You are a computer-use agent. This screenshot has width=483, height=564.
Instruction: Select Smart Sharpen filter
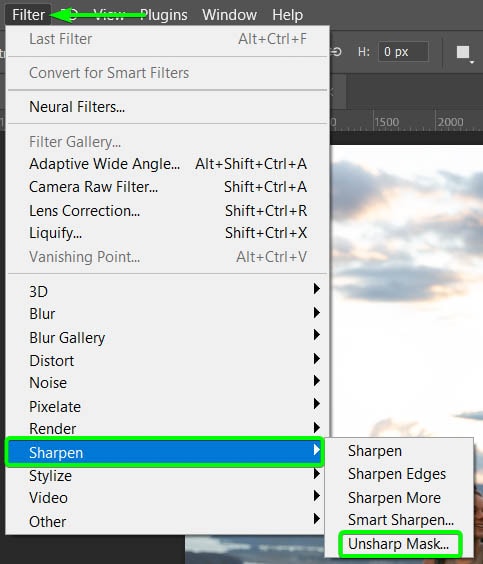(x=401, y=520)
